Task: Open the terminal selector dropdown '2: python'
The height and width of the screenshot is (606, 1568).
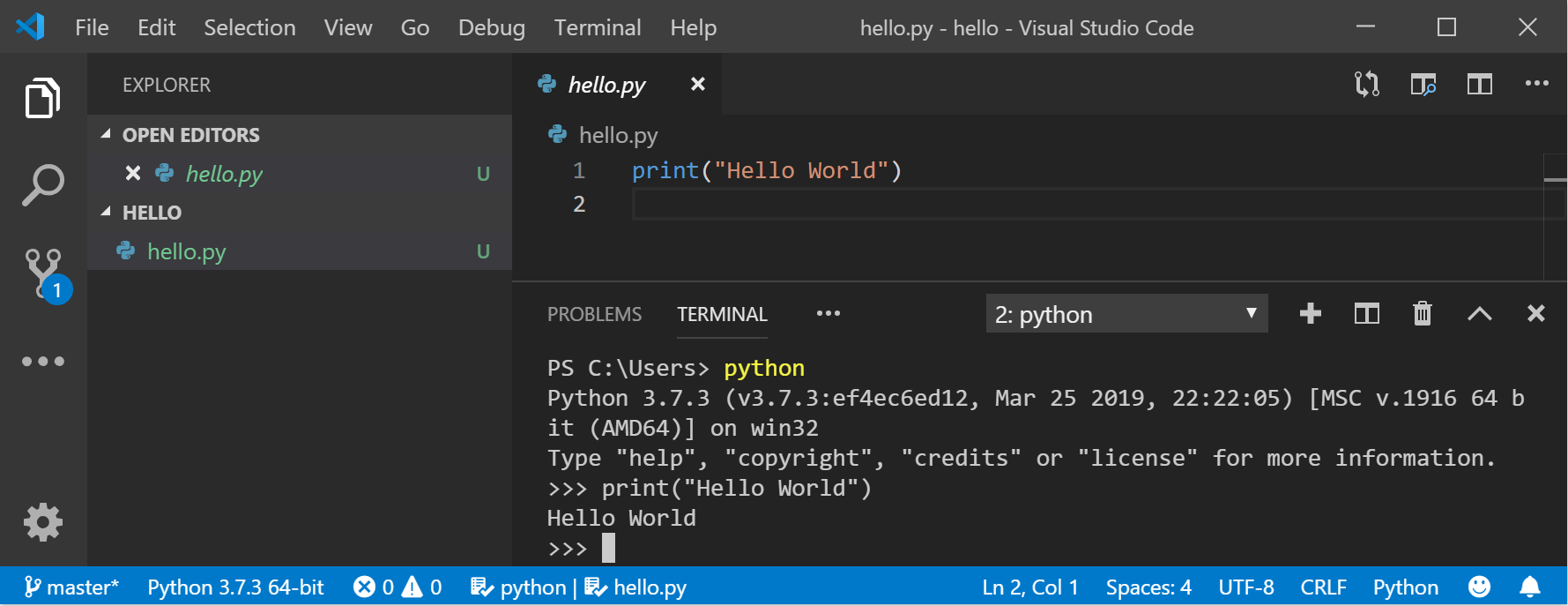Action: 1126,314
